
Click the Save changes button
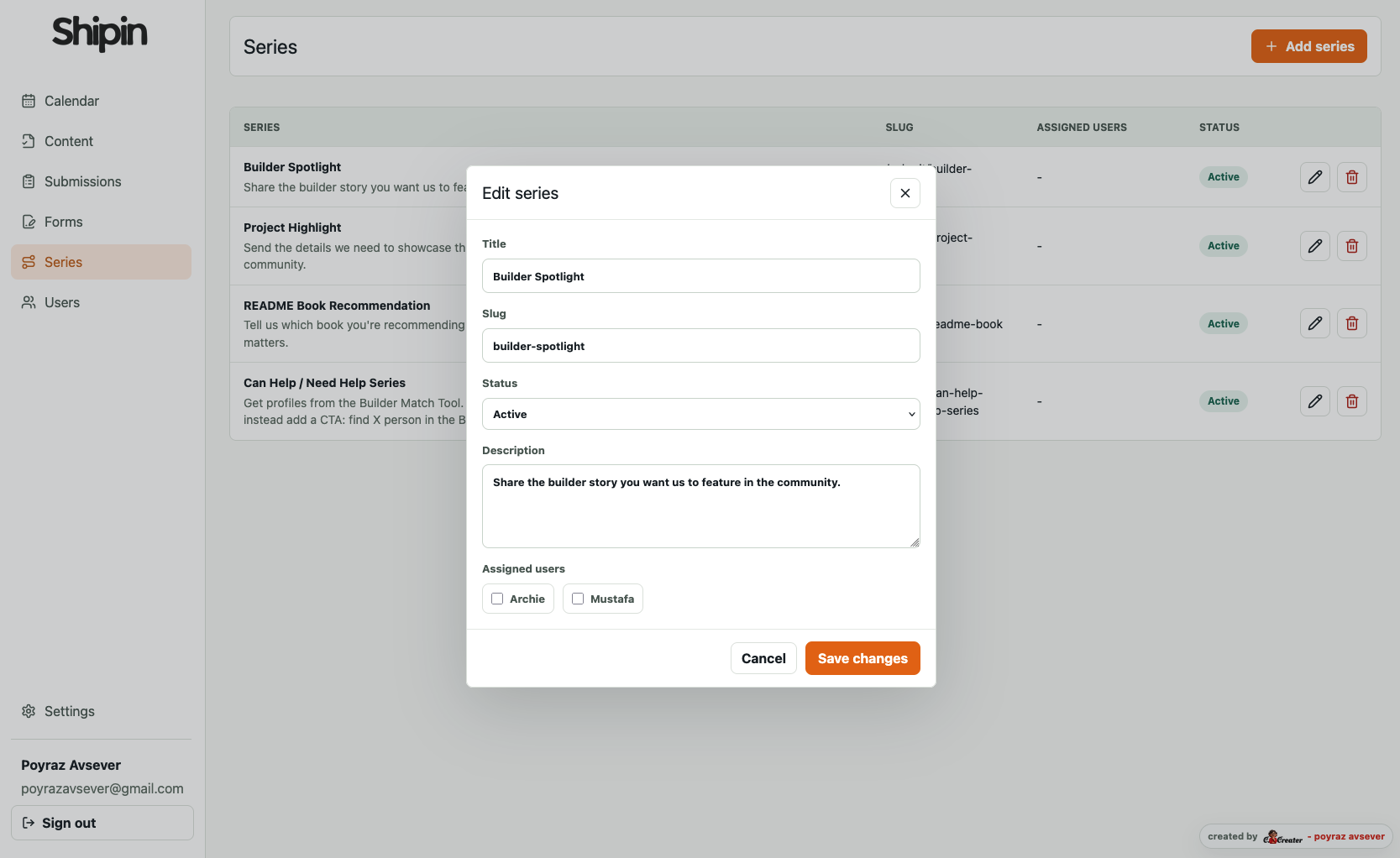[863, 658]
